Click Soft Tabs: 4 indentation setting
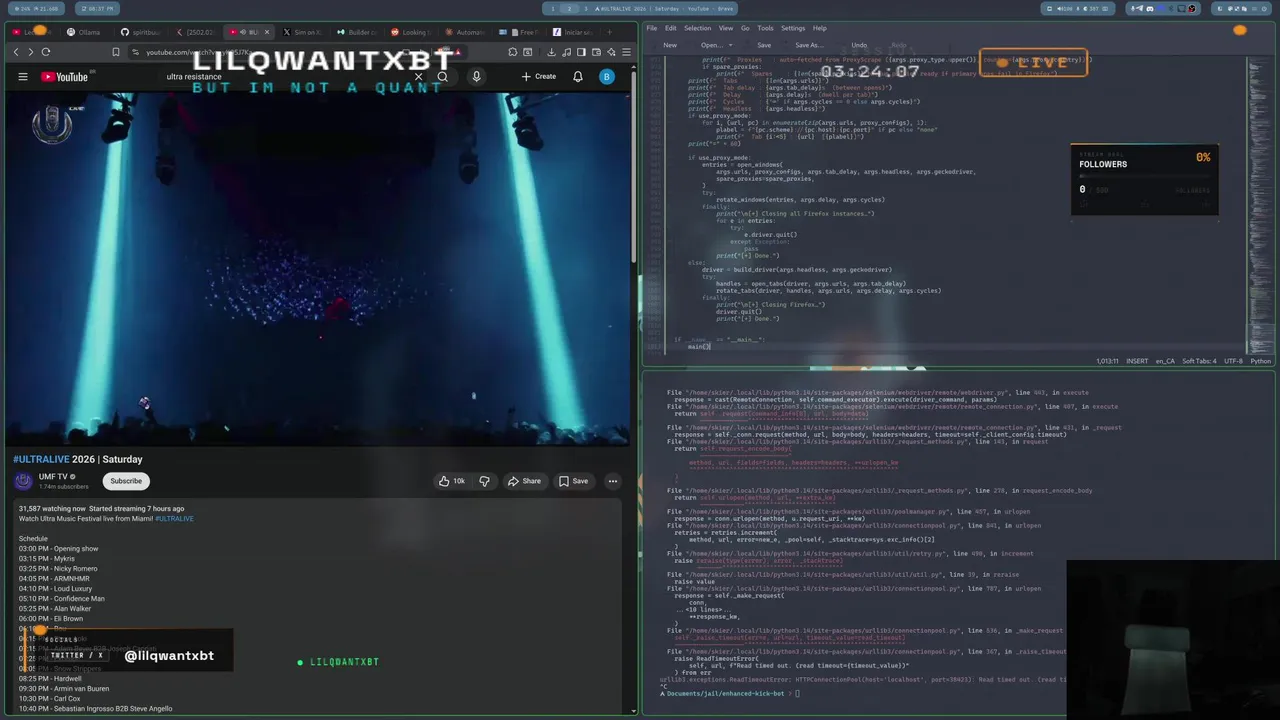Viewport: 1280px width, 720px height. click(1199, 361)
